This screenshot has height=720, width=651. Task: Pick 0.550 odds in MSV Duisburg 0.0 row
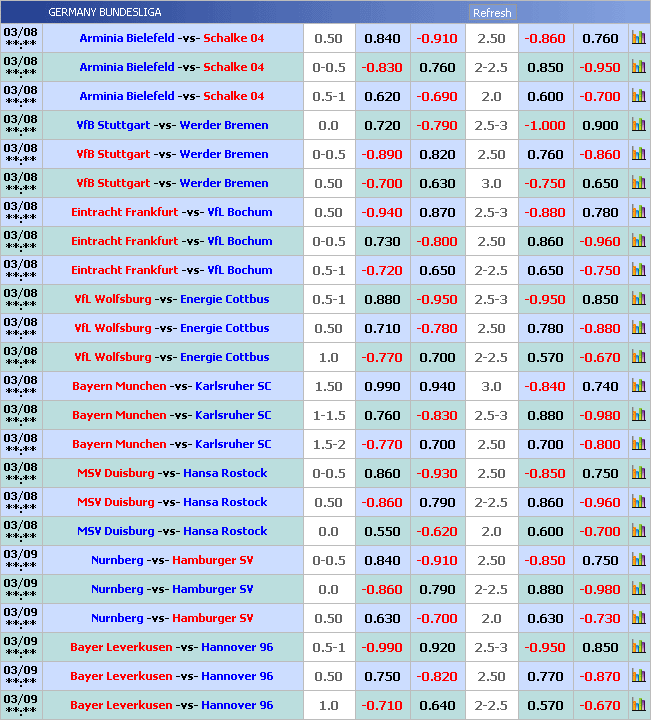(382, 531)
